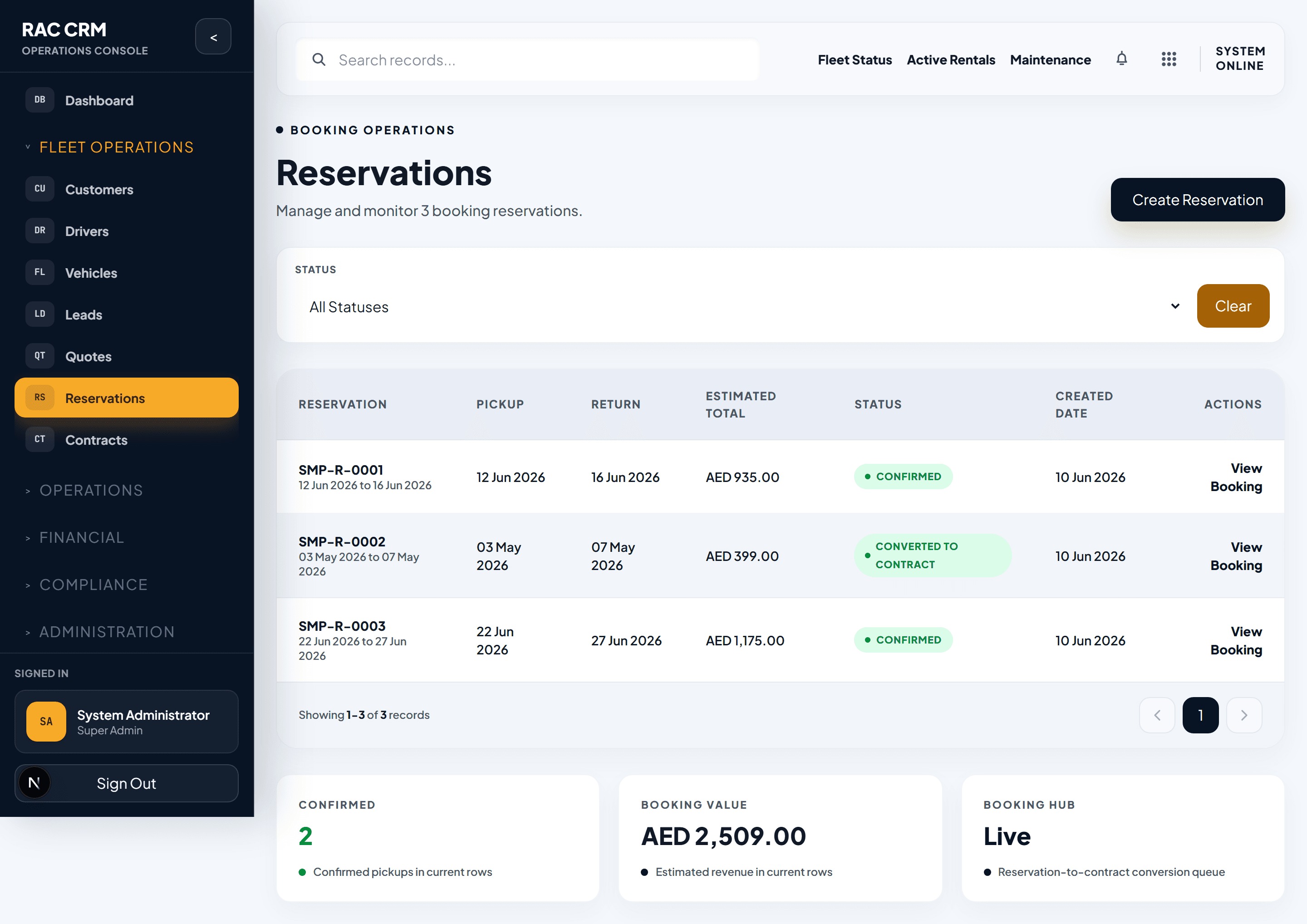Open Dashboard in the sidebar
This screenshot has height=924, width=1307.
point(126,100)
